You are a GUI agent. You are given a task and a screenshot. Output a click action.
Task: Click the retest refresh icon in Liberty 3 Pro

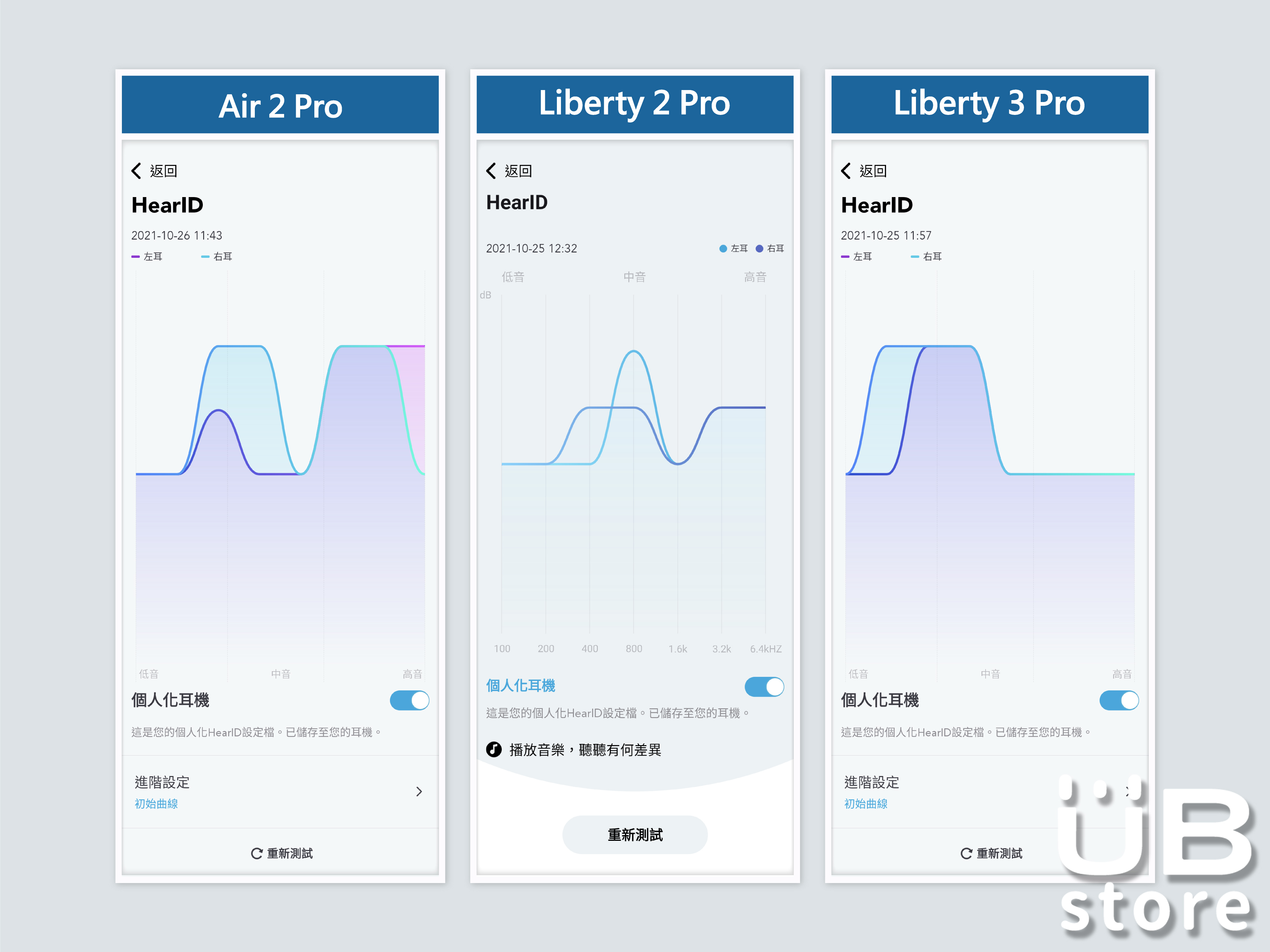click(966, 853)
